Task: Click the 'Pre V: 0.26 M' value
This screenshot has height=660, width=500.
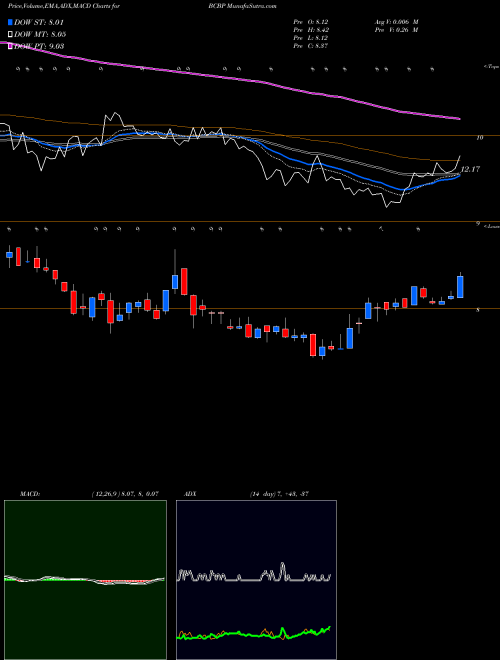Action: [396, 30]
